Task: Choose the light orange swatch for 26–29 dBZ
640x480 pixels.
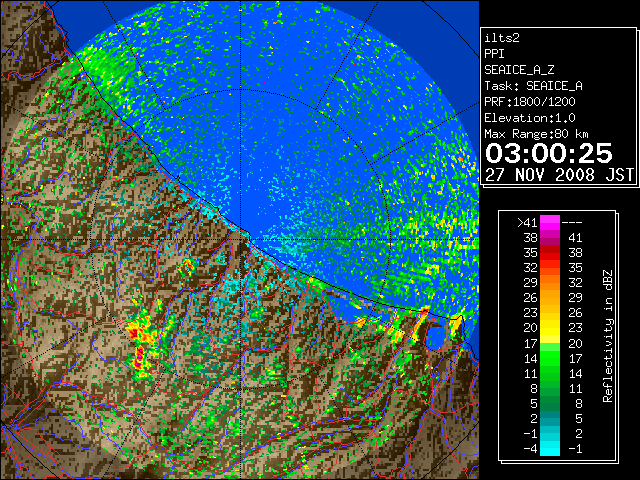Action: [550, 298]
